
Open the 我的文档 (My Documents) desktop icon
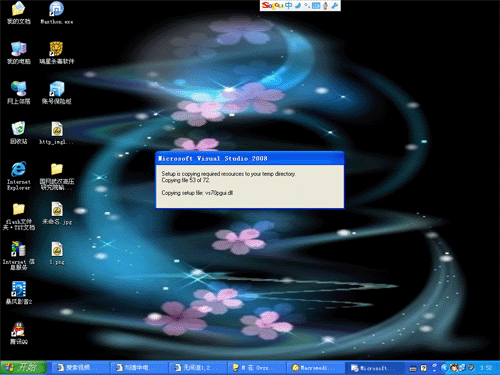coord(19,13)
